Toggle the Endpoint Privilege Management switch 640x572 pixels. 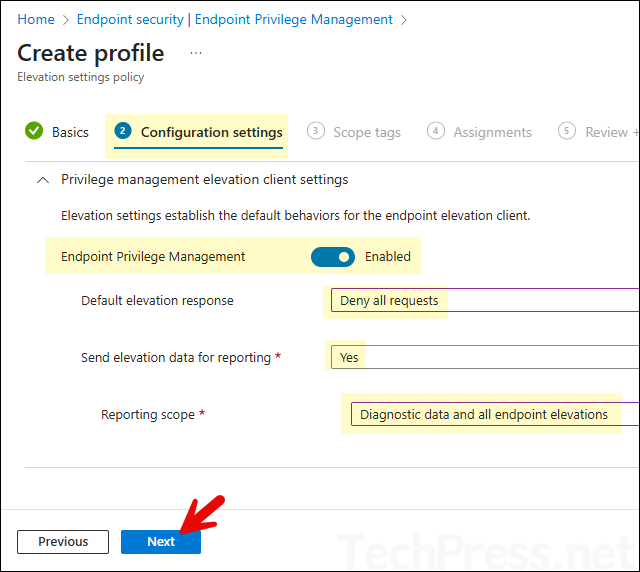(x=333, y=257)
